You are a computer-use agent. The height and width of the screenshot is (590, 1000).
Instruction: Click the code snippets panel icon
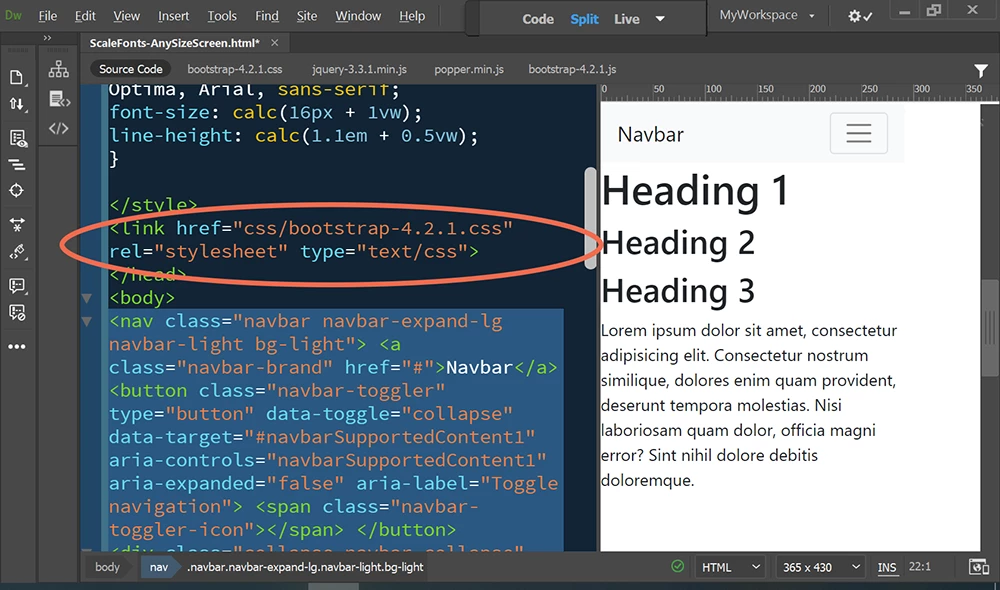(59, 100)
